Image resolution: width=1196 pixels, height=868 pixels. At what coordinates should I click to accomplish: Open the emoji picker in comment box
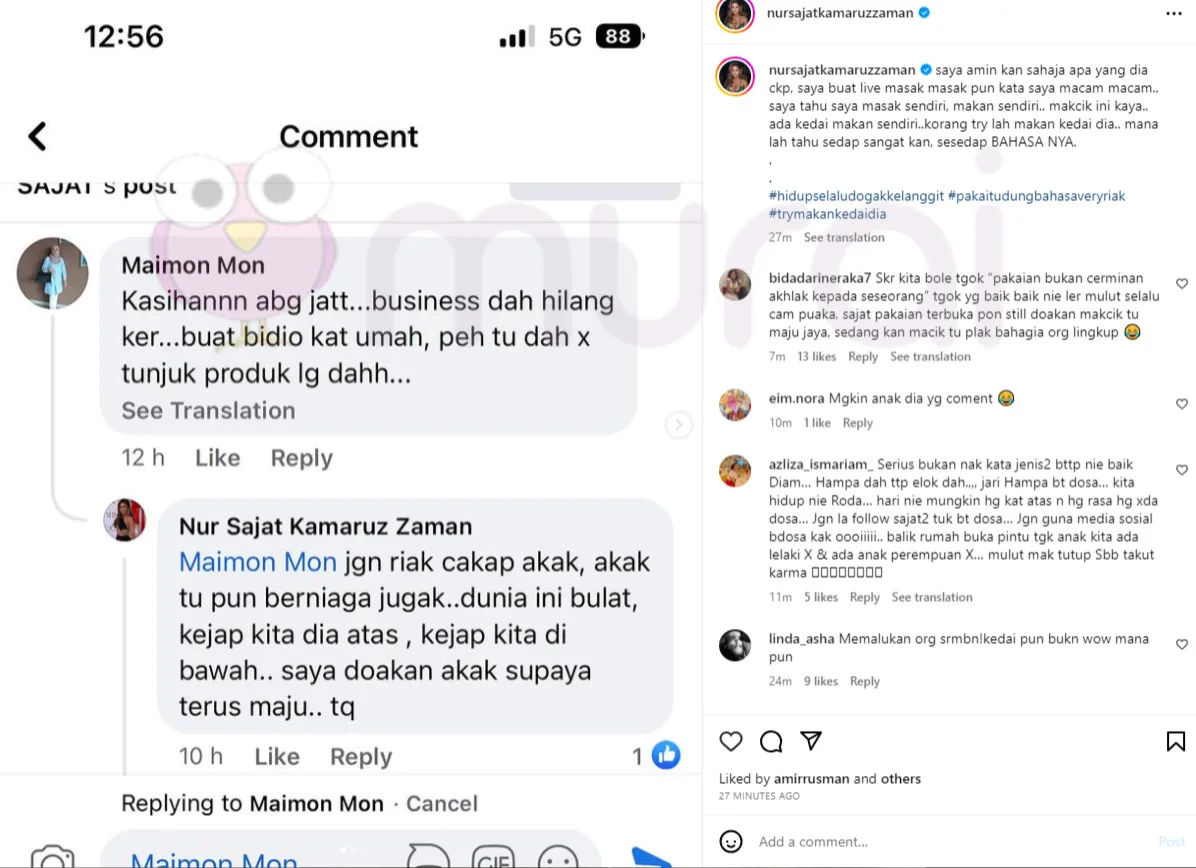point(731,841)
